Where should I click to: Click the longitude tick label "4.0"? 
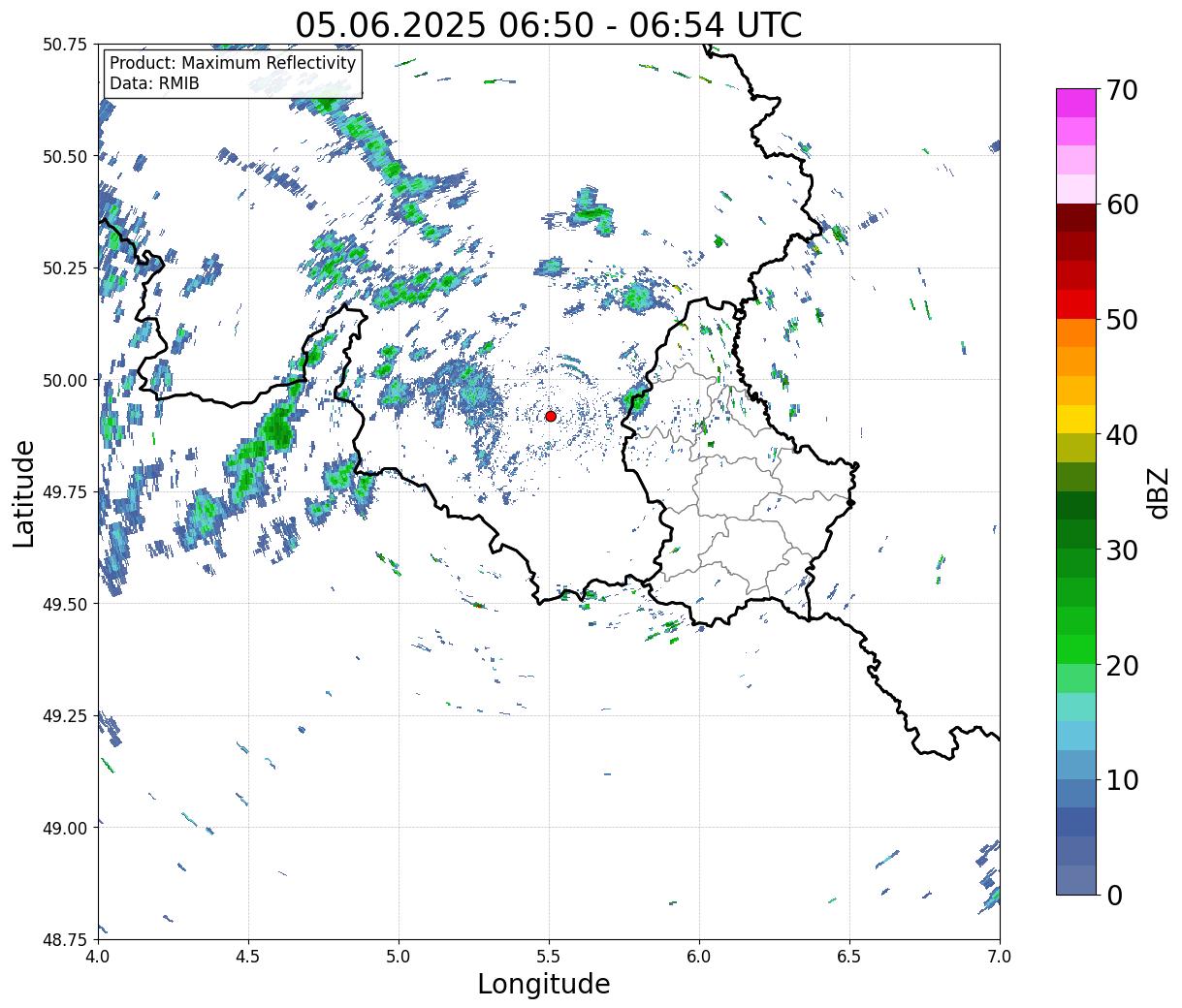coord(98,957)
